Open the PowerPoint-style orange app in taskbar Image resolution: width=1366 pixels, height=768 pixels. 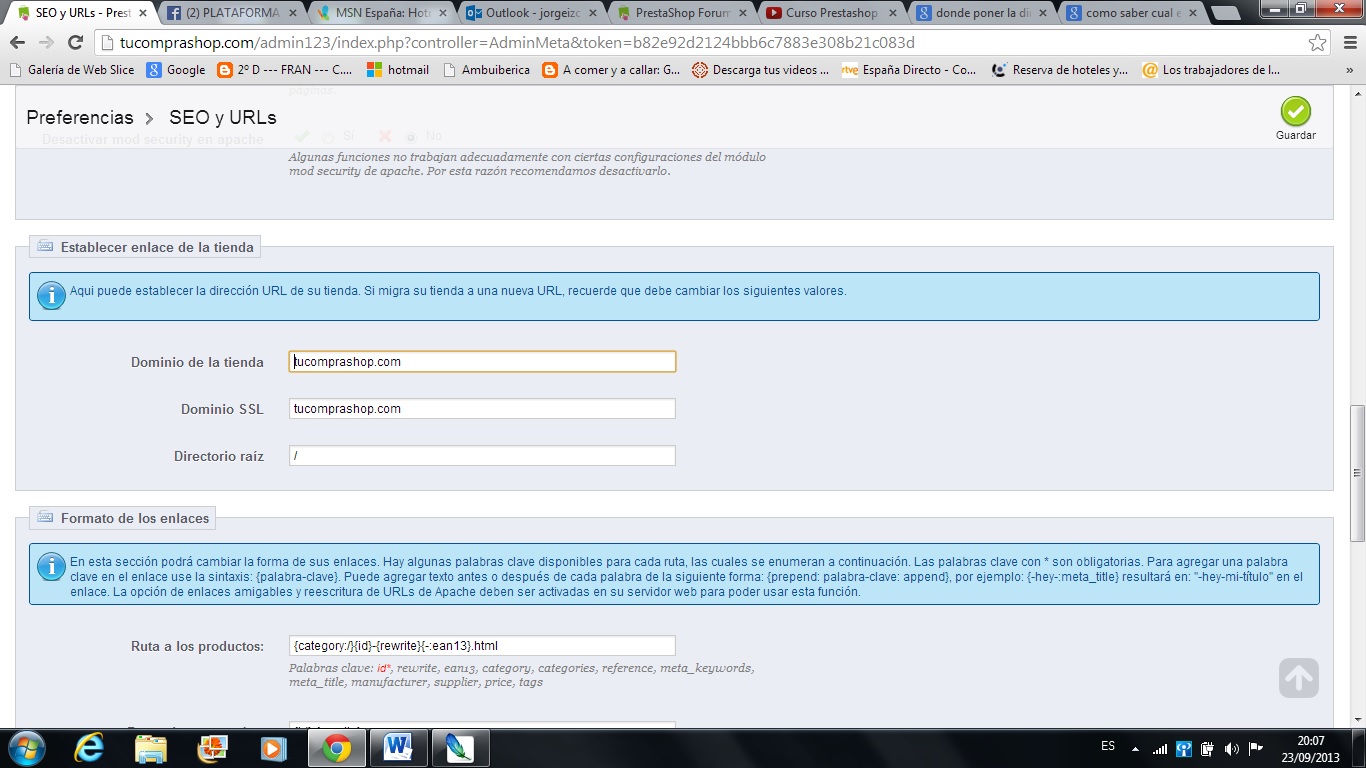pos(212,748)
